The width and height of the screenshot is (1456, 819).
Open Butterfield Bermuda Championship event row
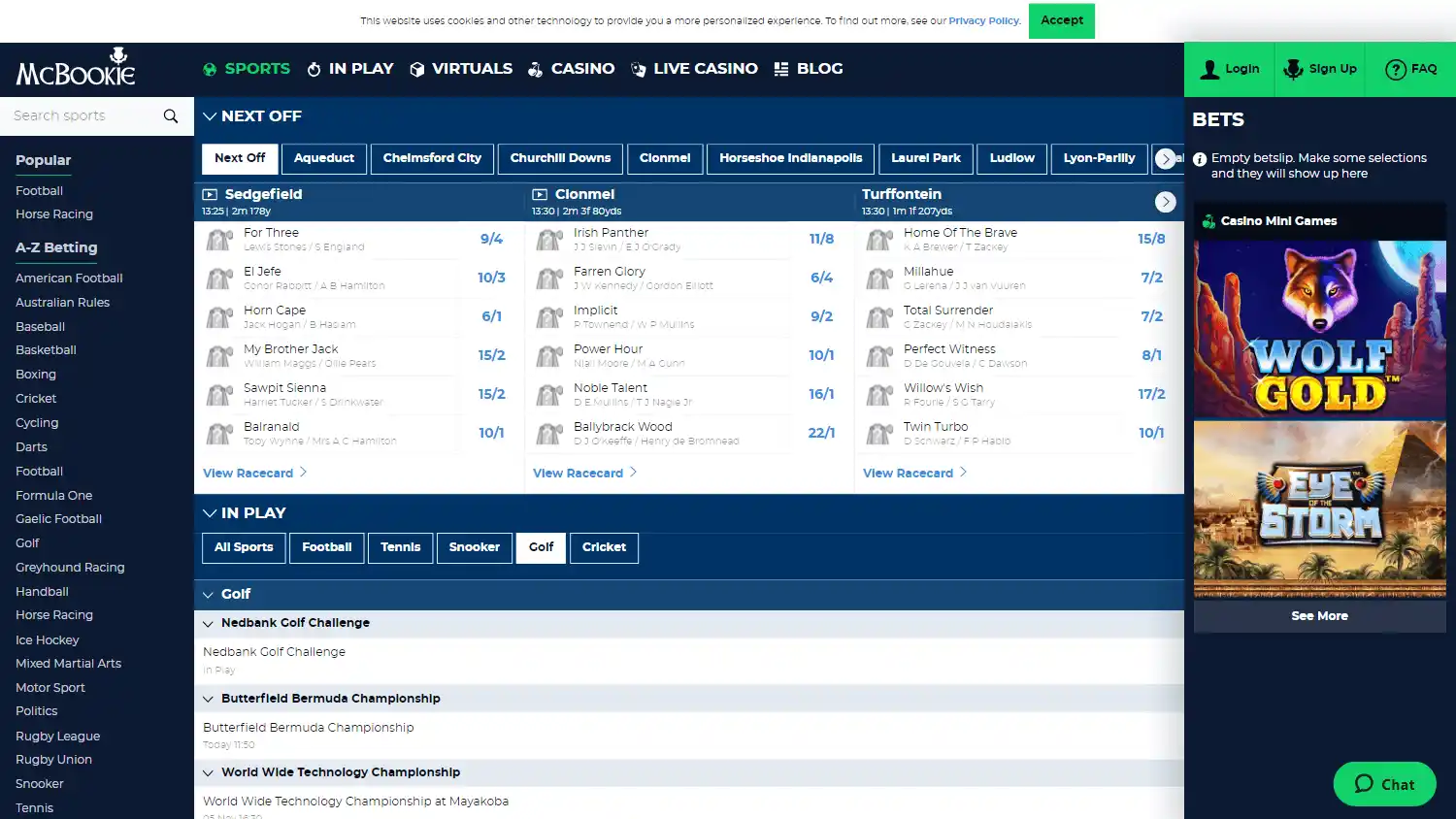pyautogui.click(x=689, y=737)
